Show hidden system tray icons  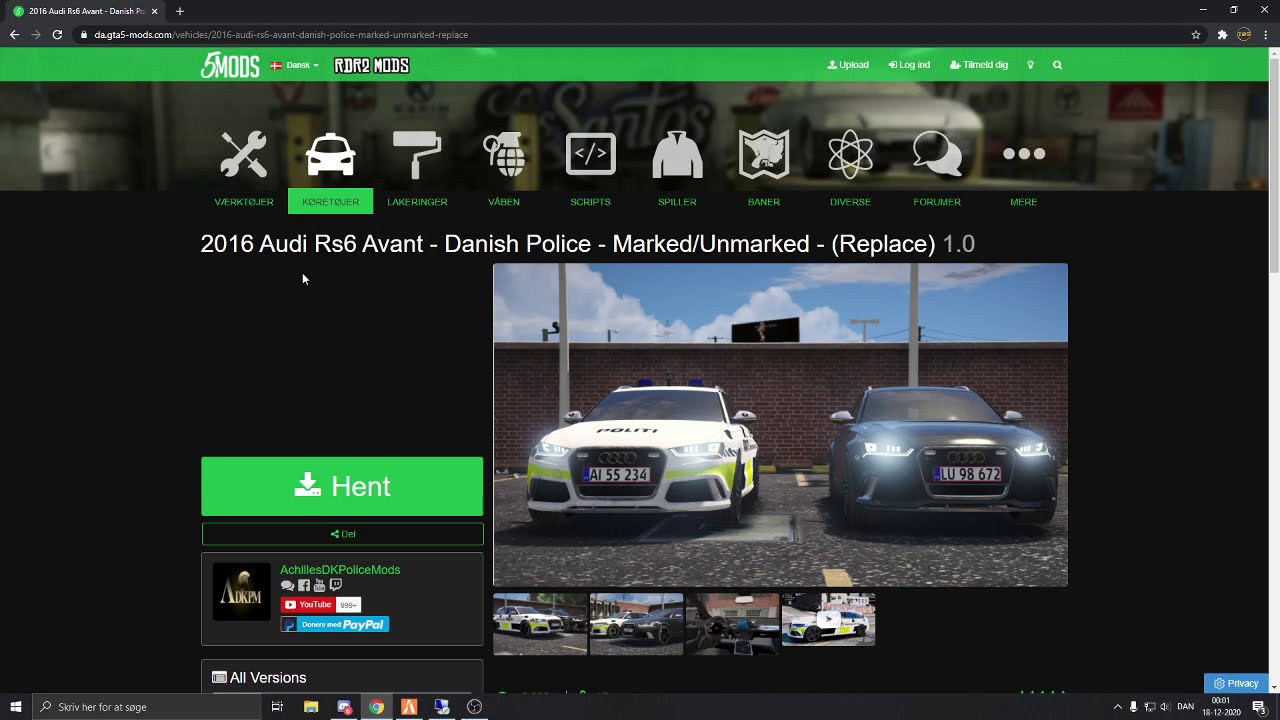[x=1118, y=707]
